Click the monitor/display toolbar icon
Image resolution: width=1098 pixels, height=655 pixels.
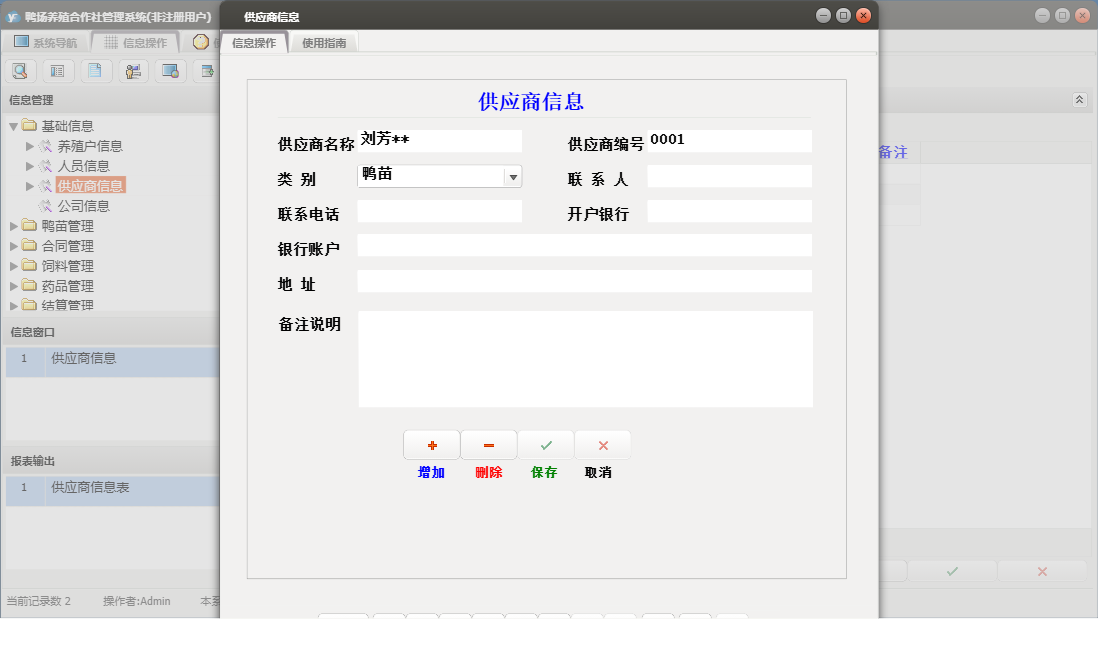[171, 70]
